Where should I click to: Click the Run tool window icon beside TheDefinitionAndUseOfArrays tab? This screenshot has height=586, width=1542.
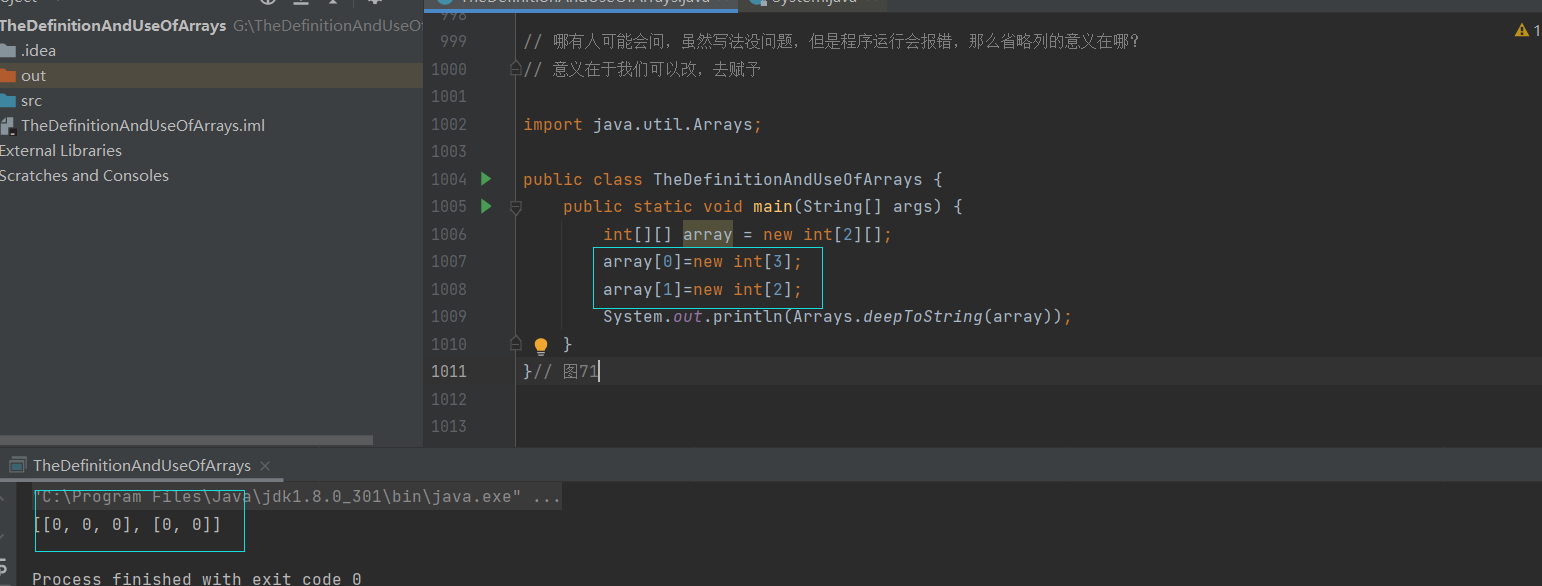pyautogui.click(x=17, y=465)
